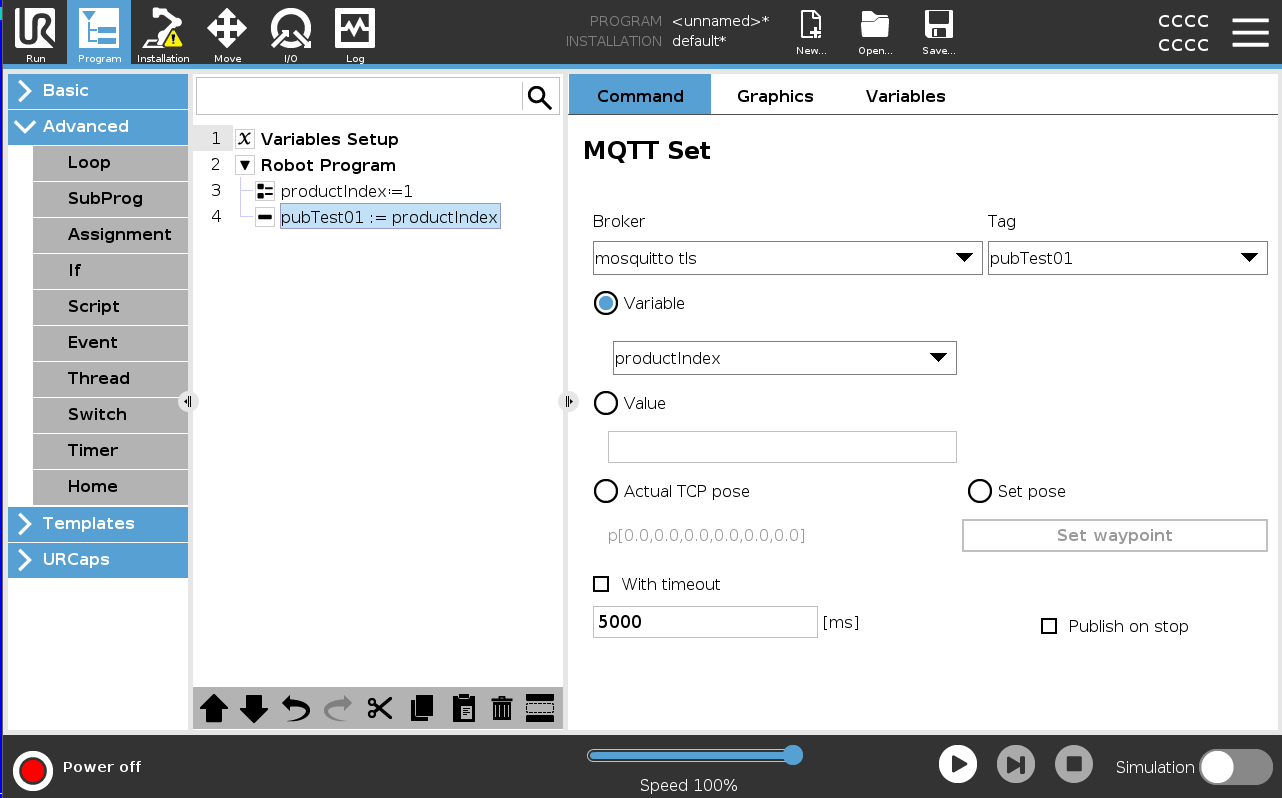Enable the With timeout checkbox

coord(601,584)
